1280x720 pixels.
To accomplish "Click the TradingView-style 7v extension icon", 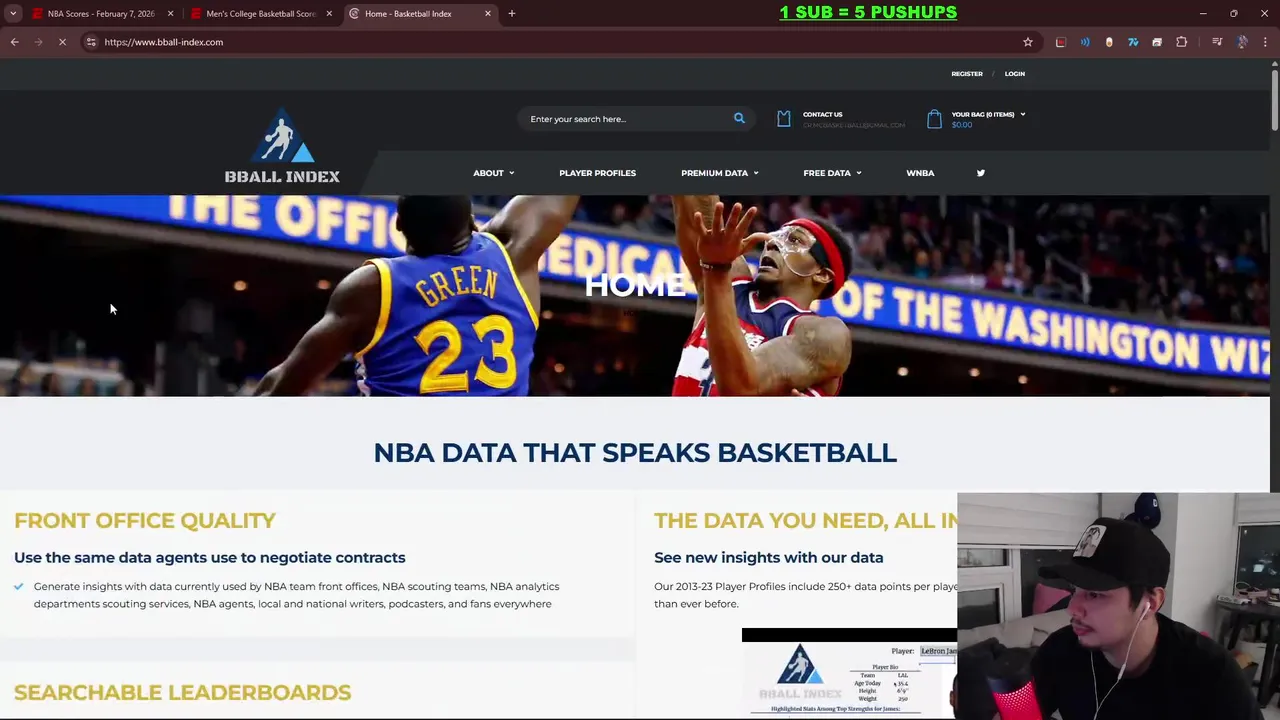I will [x=1133, y=42].
